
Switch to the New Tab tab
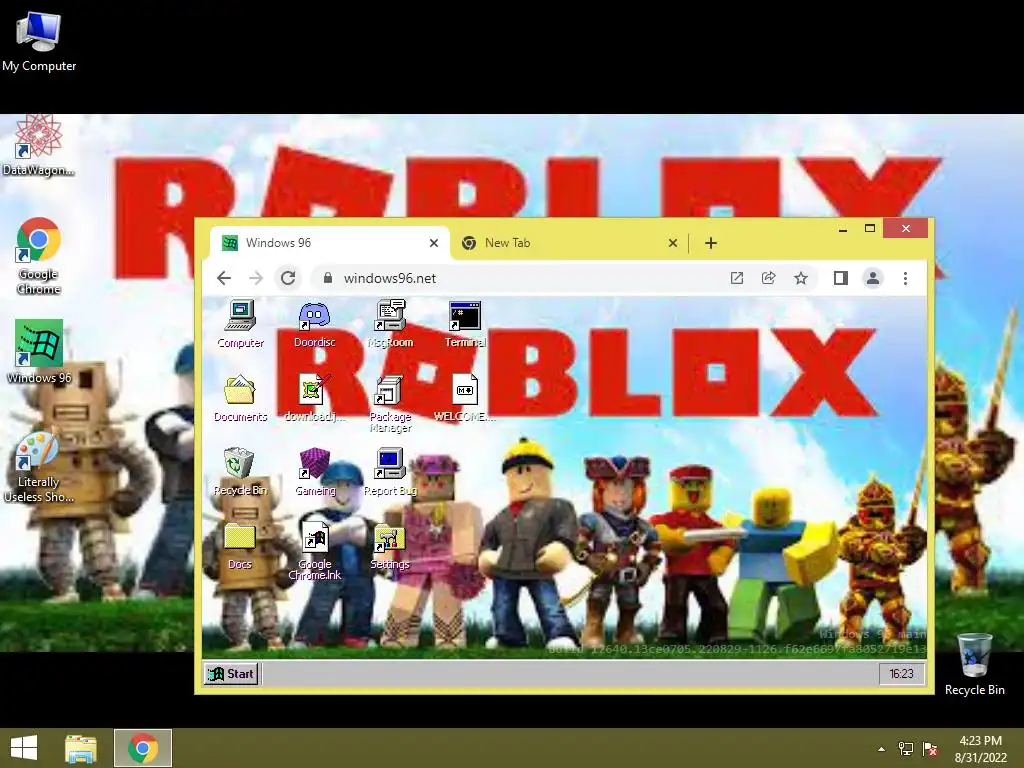[x=568, y=243]
